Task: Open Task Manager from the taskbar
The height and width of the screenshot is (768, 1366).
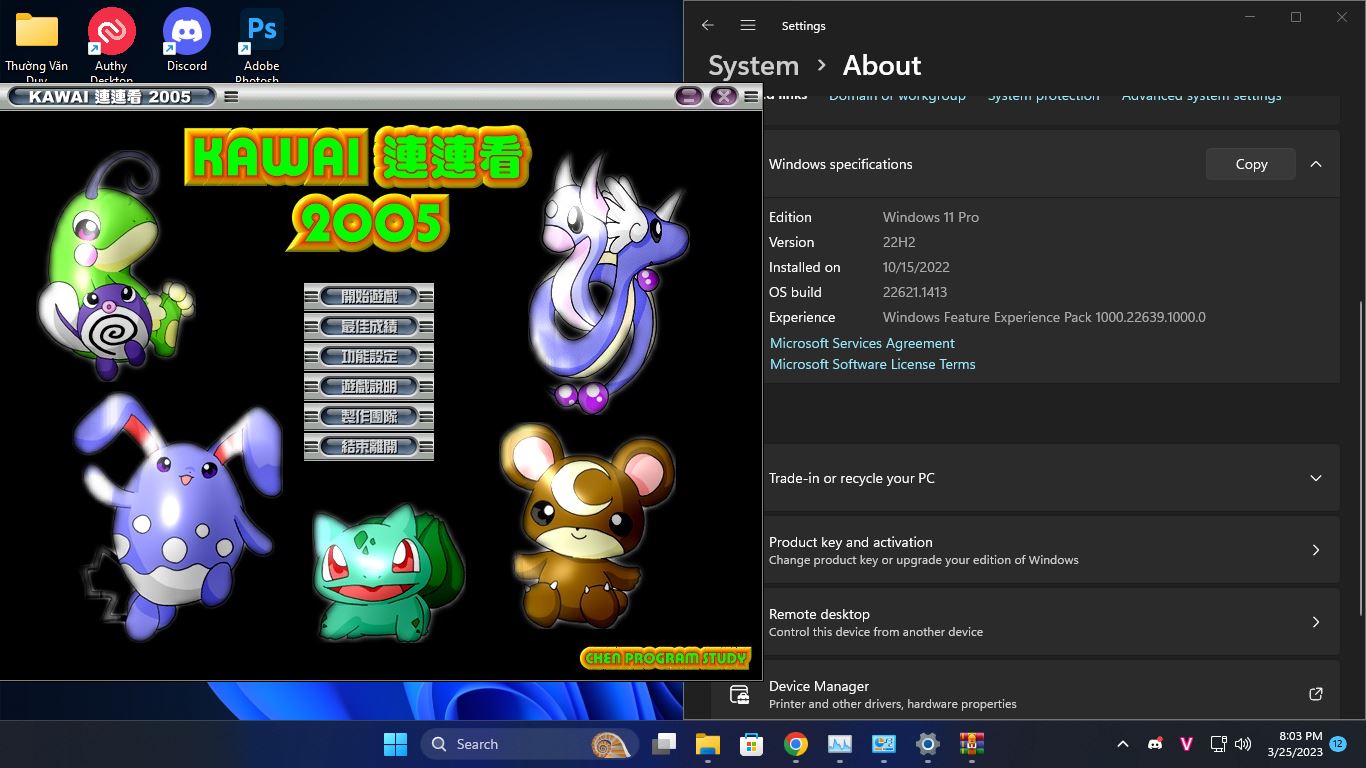Action: click(x=840, y=744)
